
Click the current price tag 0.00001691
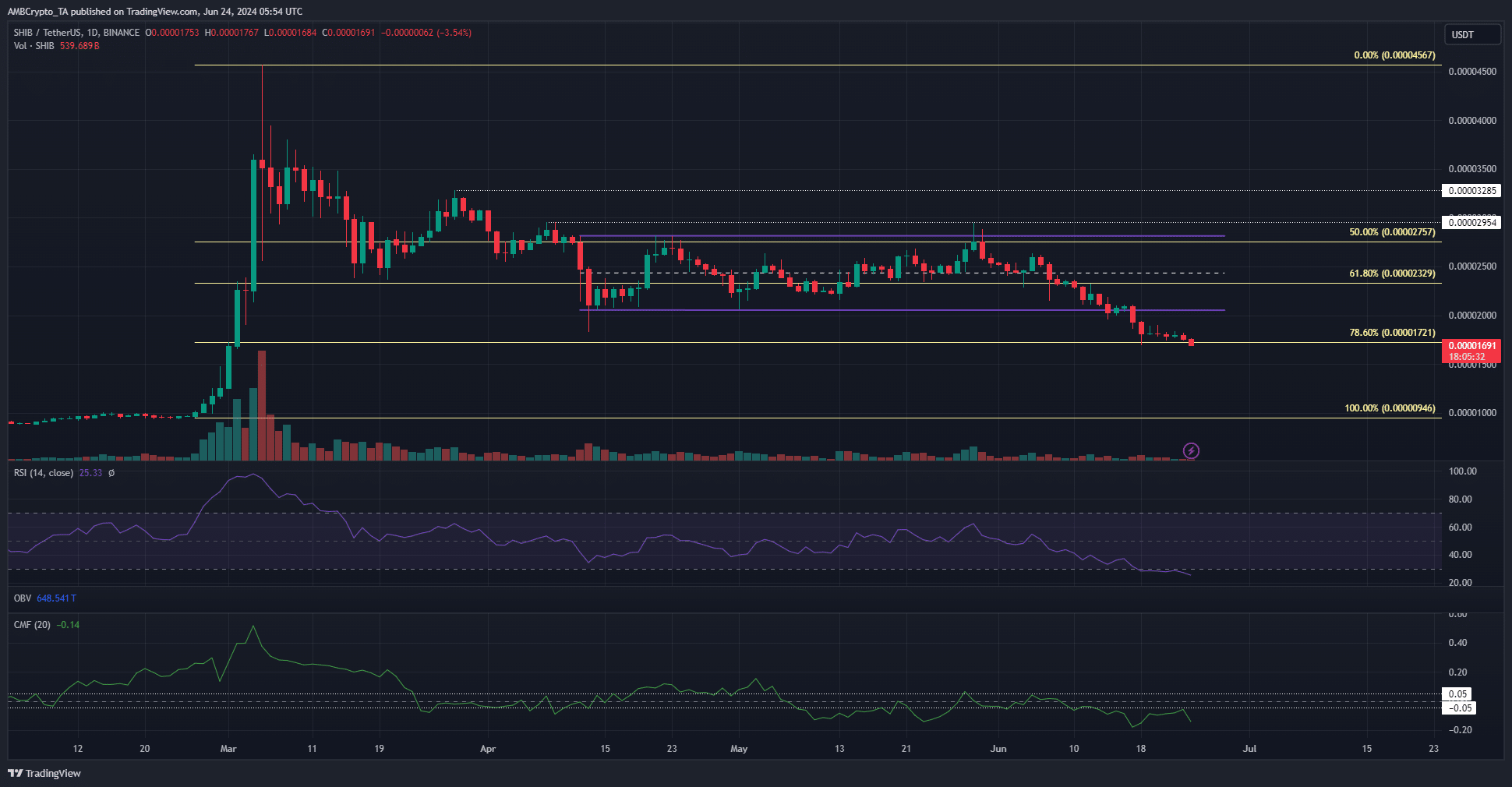(1471, 351)
